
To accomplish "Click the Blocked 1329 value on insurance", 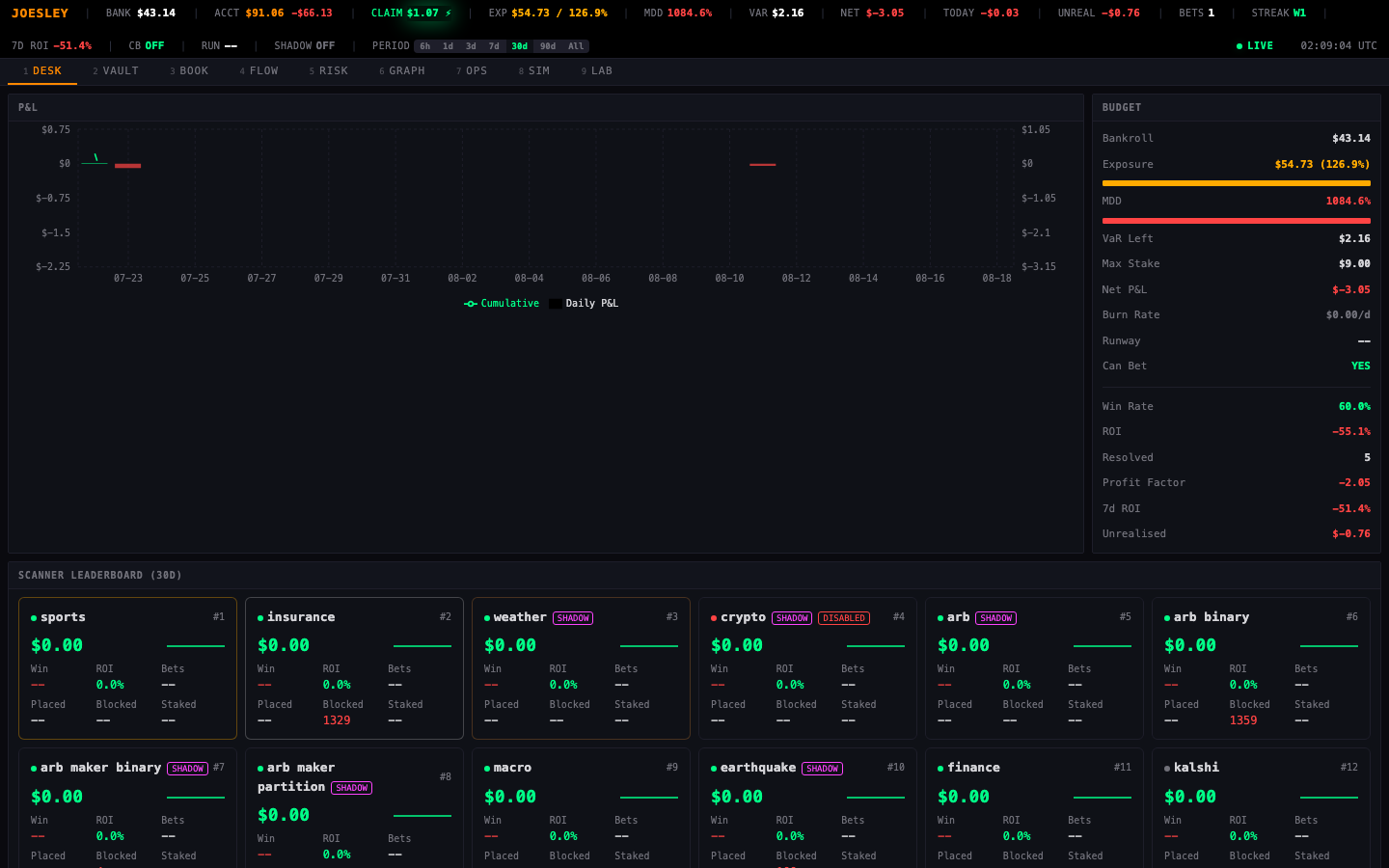I will pyautogui.click(x=337, y=720).
